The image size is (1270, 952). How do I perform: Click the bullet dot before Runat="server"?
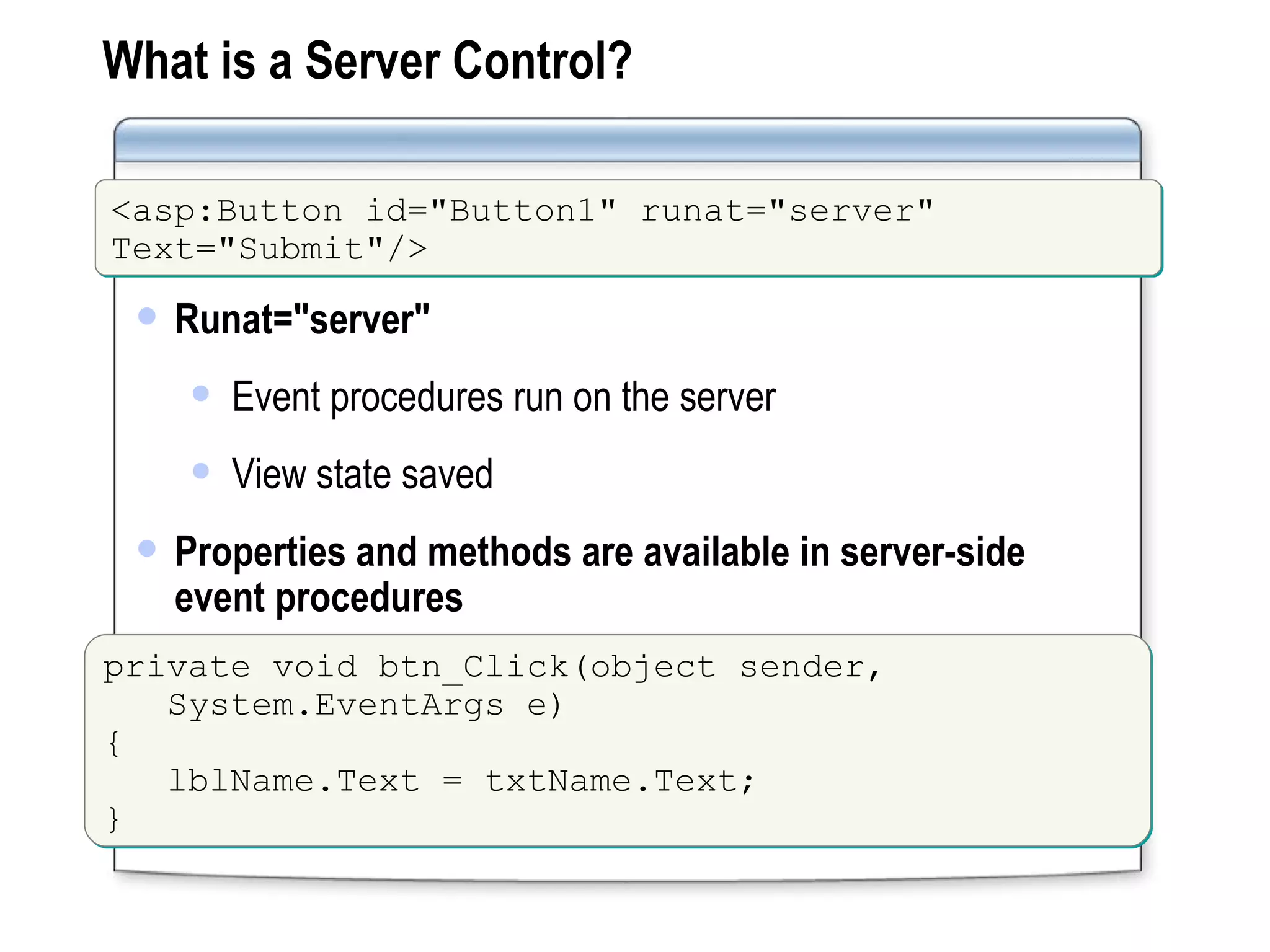(147, 316)
